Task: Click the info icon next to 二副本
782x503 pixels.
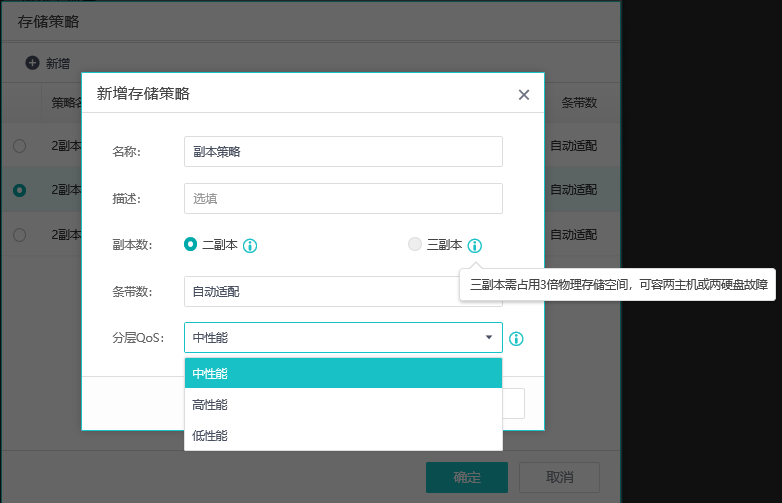Action: click(250, 245)
